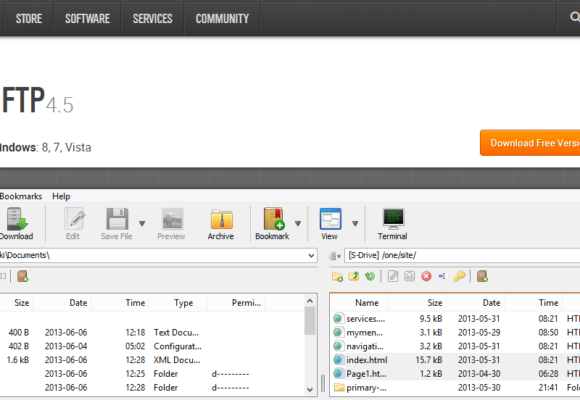Click the Preview picture icon
Image resolution: width=580 pixels, height=400 pixels.
[172, 219]
